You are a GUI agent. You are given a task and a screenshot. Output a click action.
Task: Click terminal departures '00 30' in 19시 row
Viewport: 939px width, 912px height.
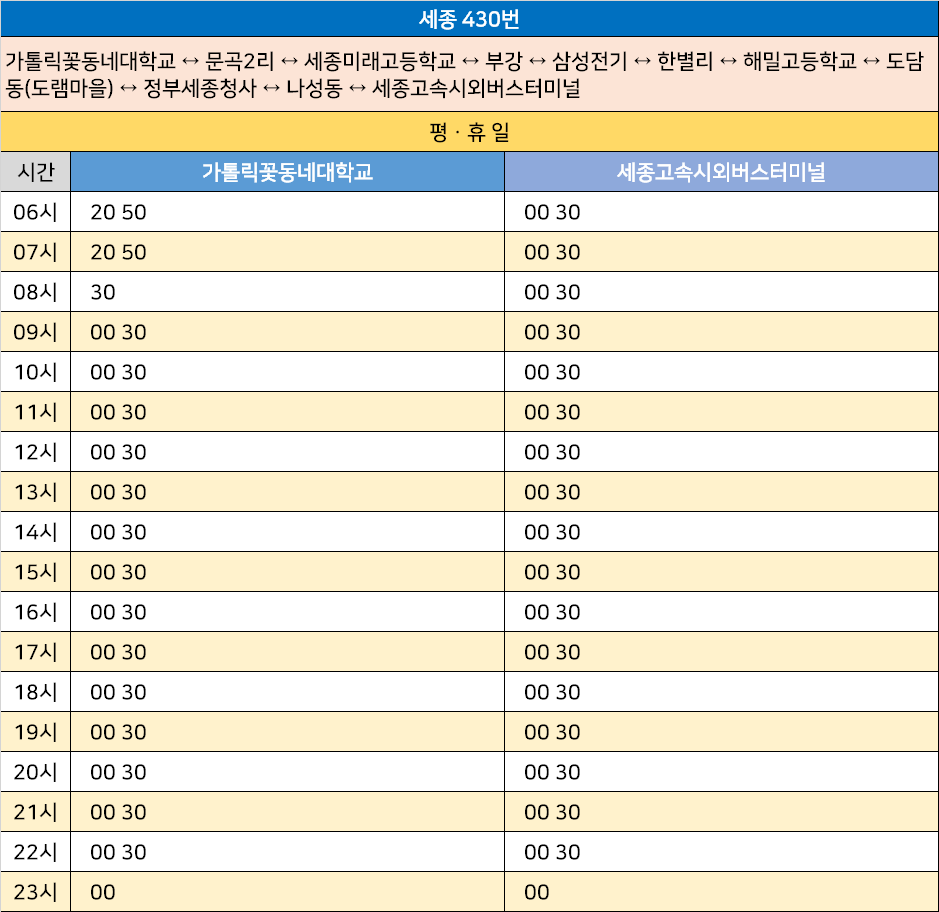click(552, 732)
